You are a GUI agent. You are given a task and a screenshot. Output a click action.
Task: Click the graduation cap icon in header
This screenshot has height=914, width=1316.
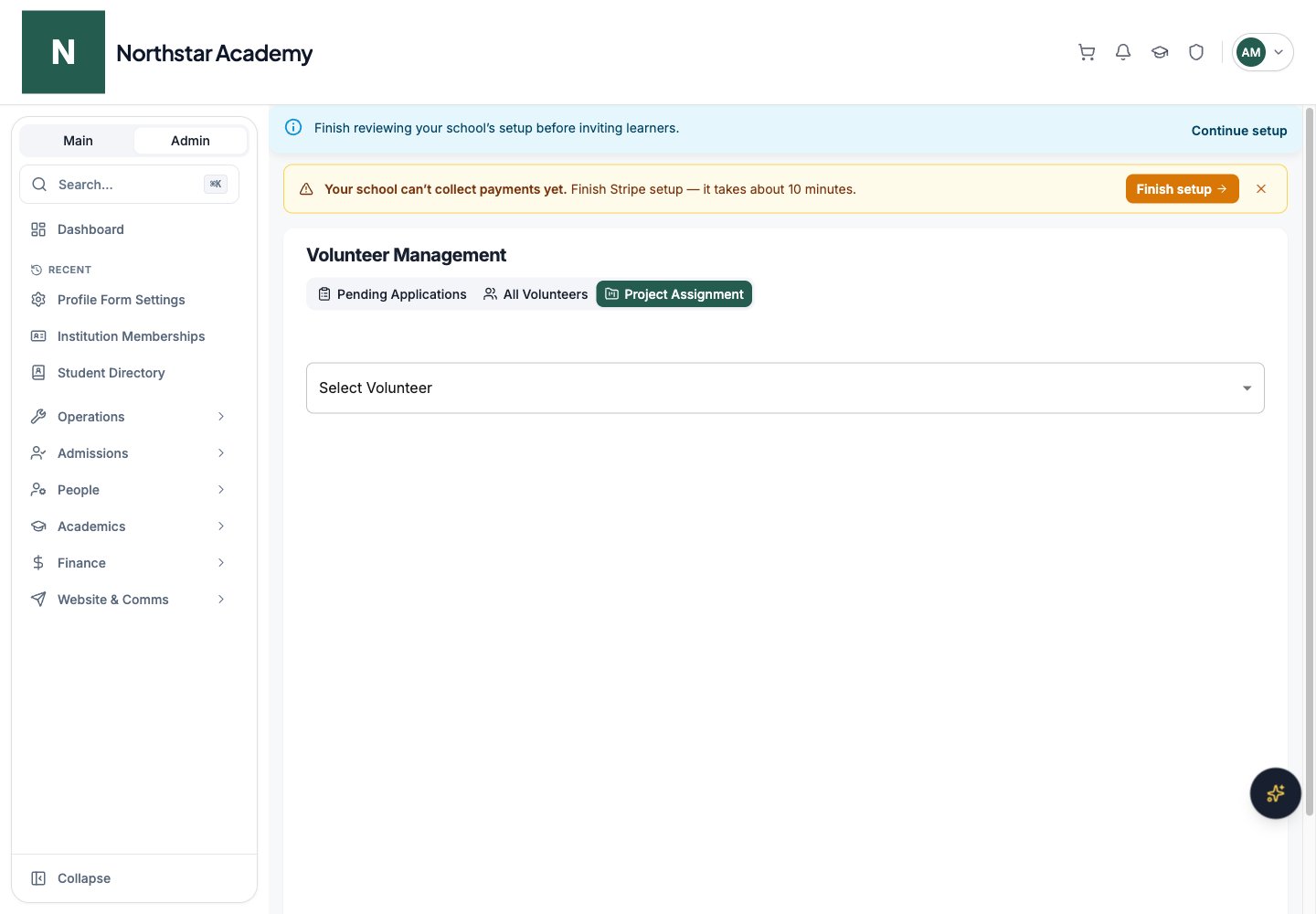click(x=1160, y=52)
